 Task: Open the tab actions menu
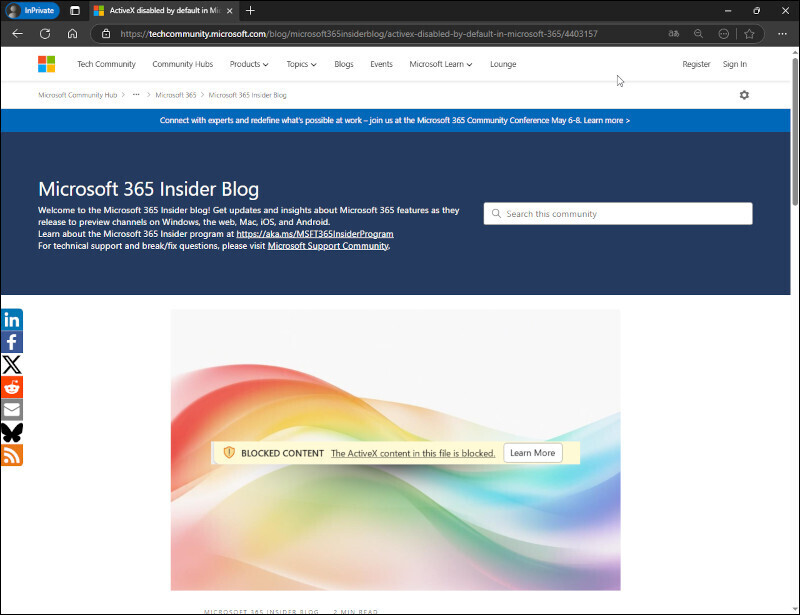75,11
